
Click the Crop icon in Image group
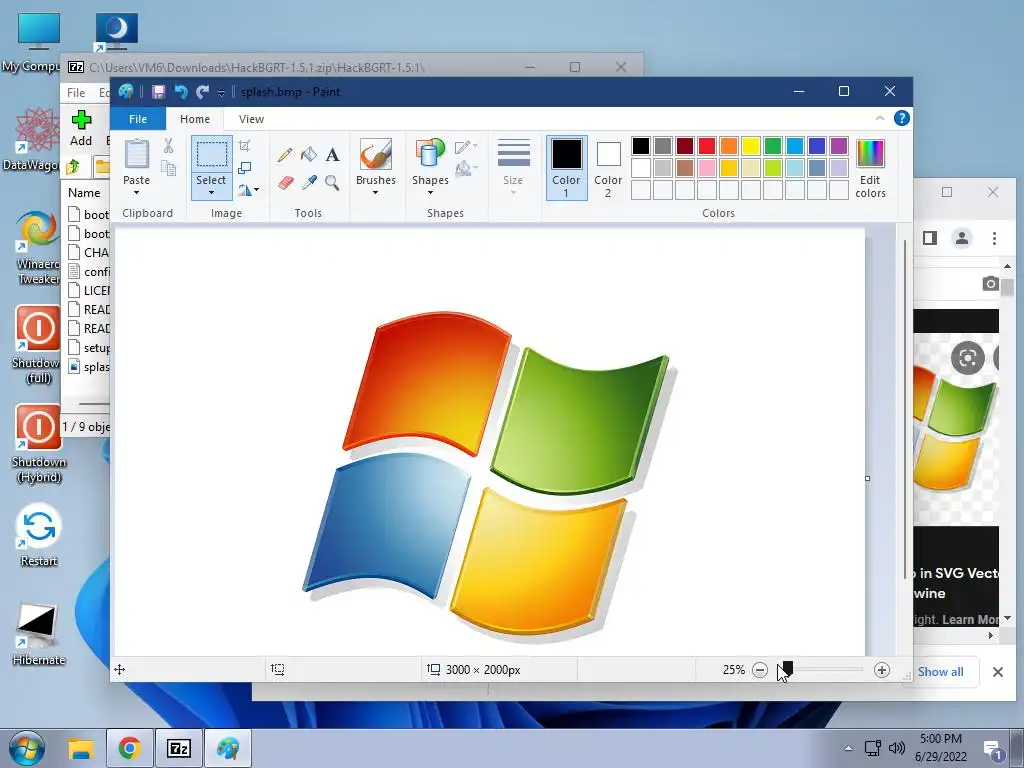click(x=244, y=146)
